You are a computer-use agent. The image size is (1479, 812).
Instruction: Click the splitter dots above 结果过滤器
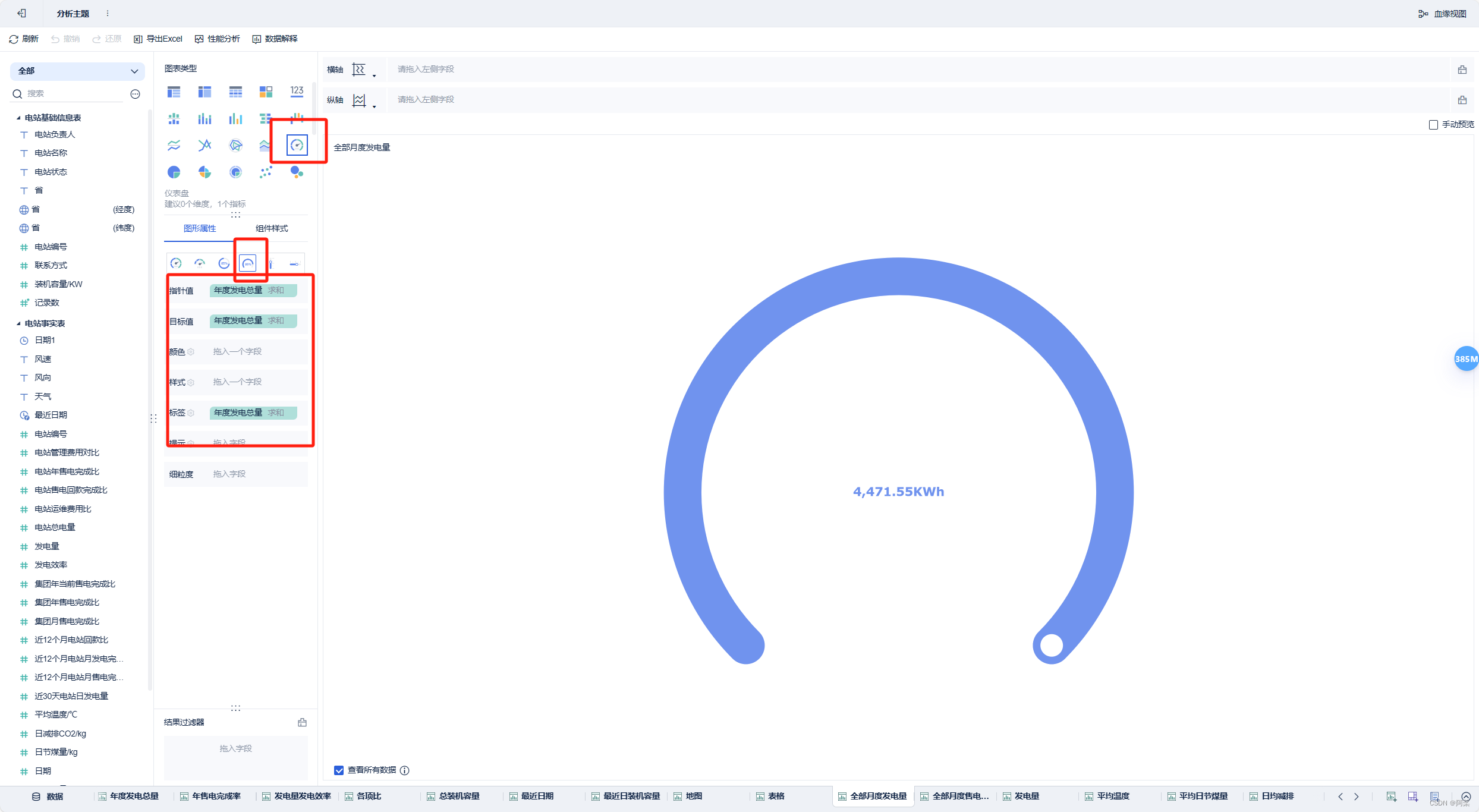[x=235, y=709]
